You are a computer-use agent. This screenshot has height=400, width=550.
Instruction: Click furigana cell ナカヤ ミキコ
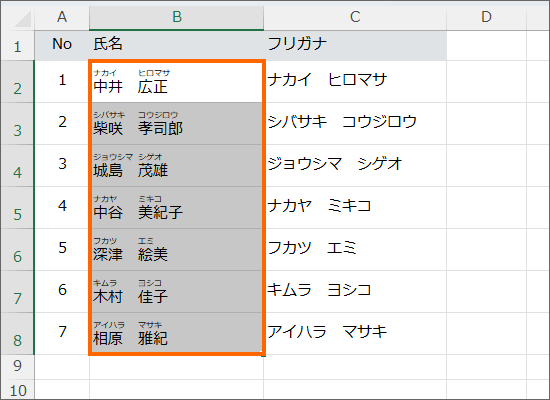(355, 208)
